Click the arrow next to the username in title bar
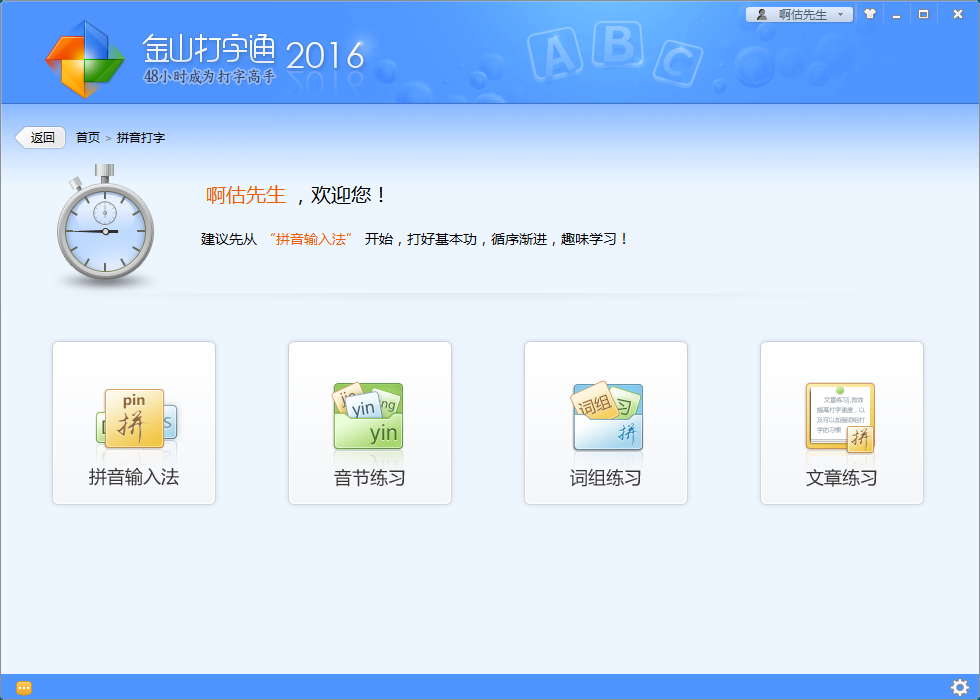 point(841,14)
